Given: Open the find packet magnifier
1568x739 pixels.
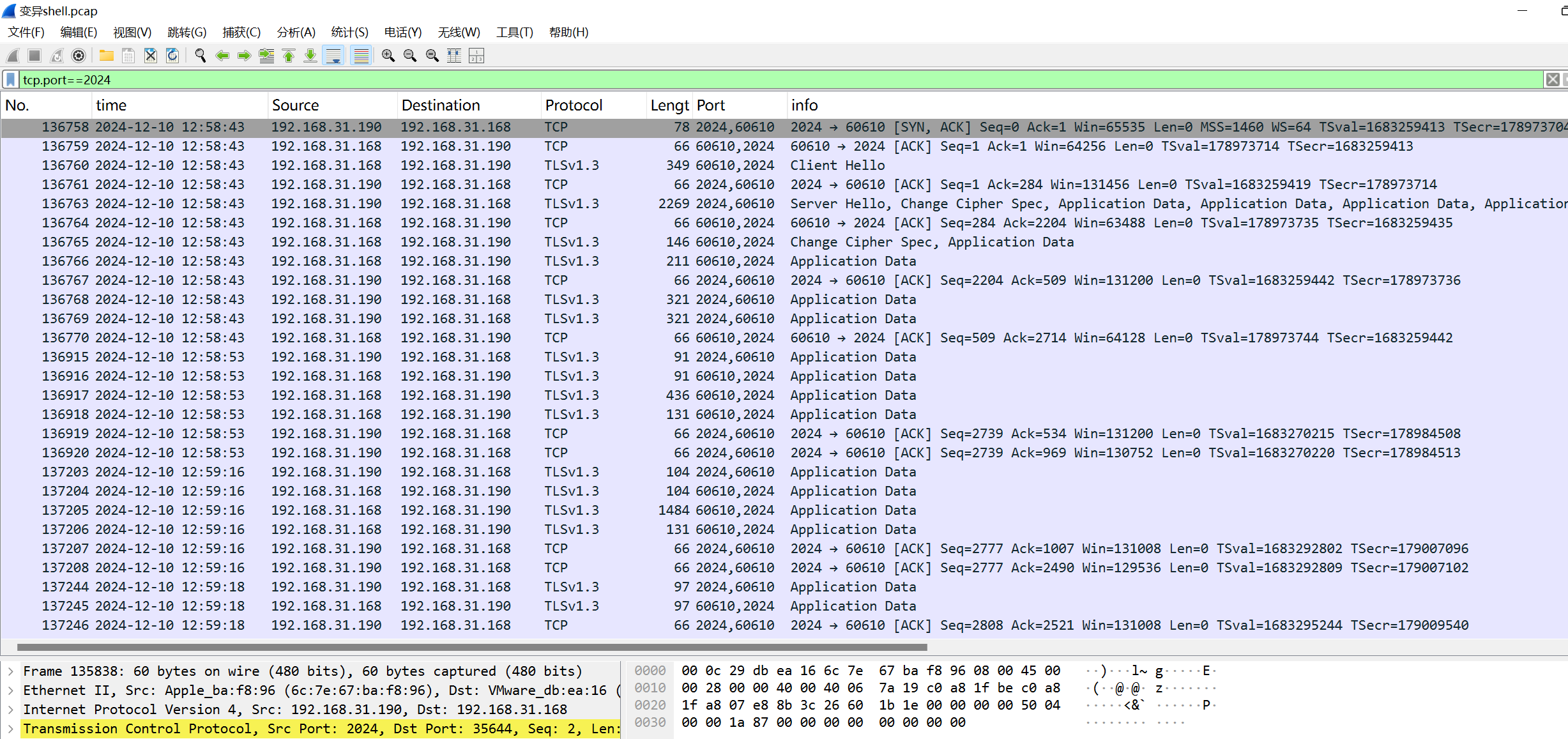Looking at the screenshot, I should pos(201,56).
